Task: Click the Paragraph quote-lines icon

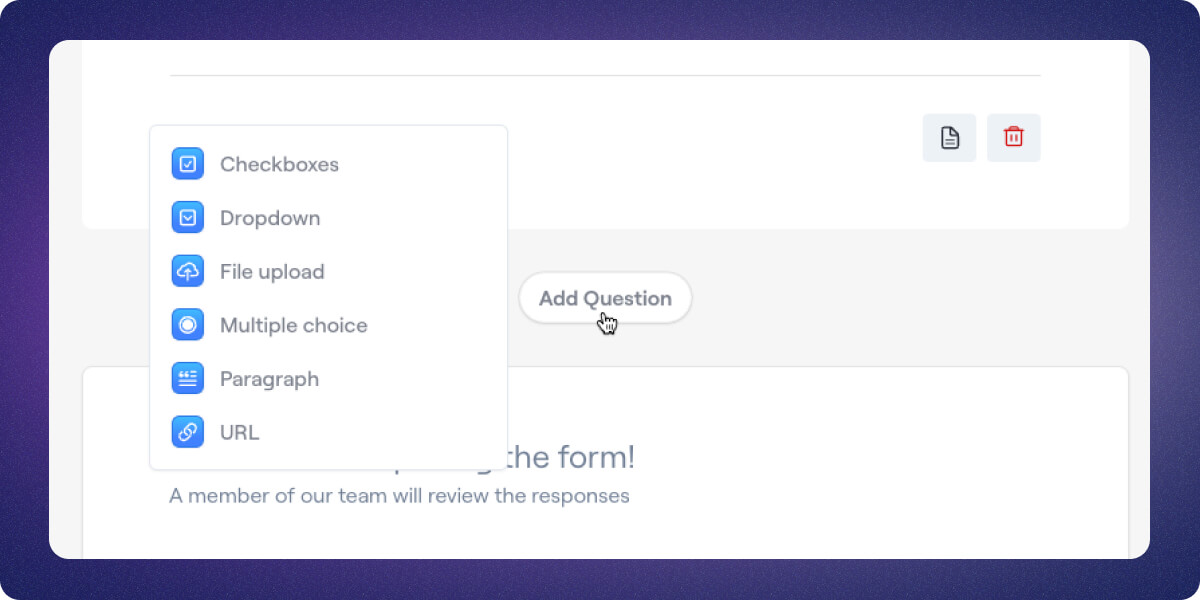Action: point(188,379)
